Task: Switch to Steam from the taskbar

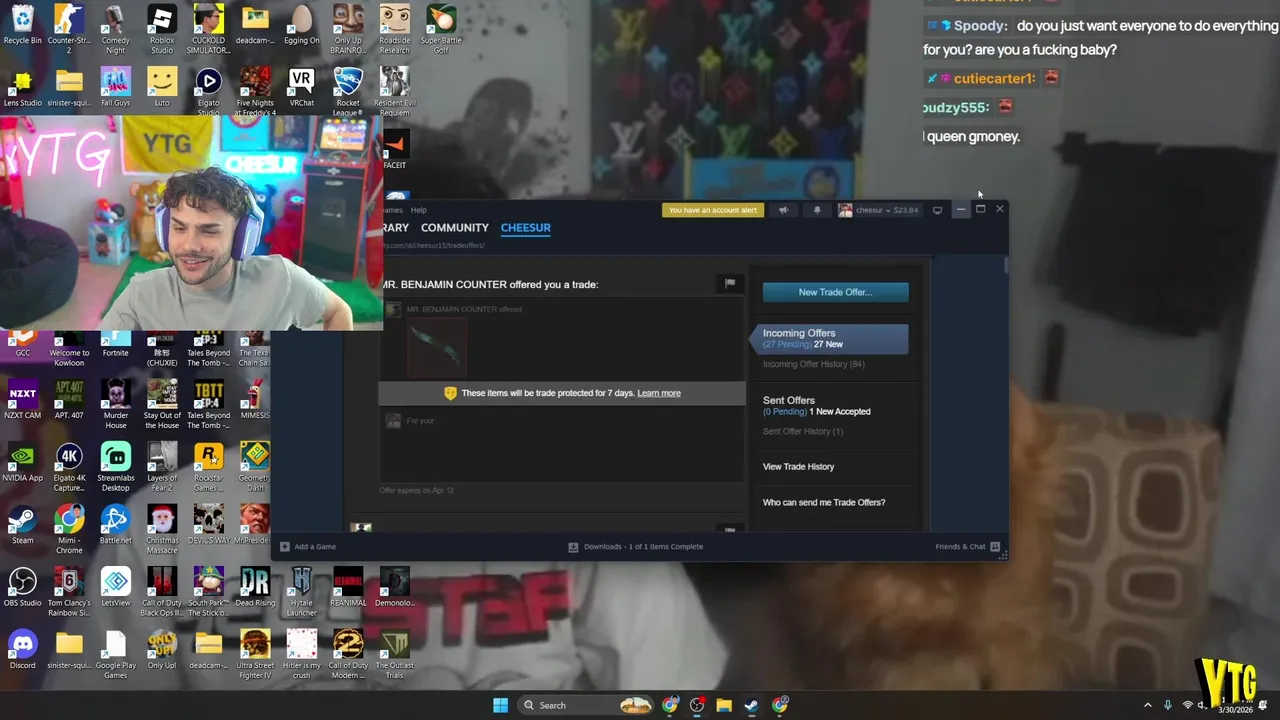Action: [751, 705]
